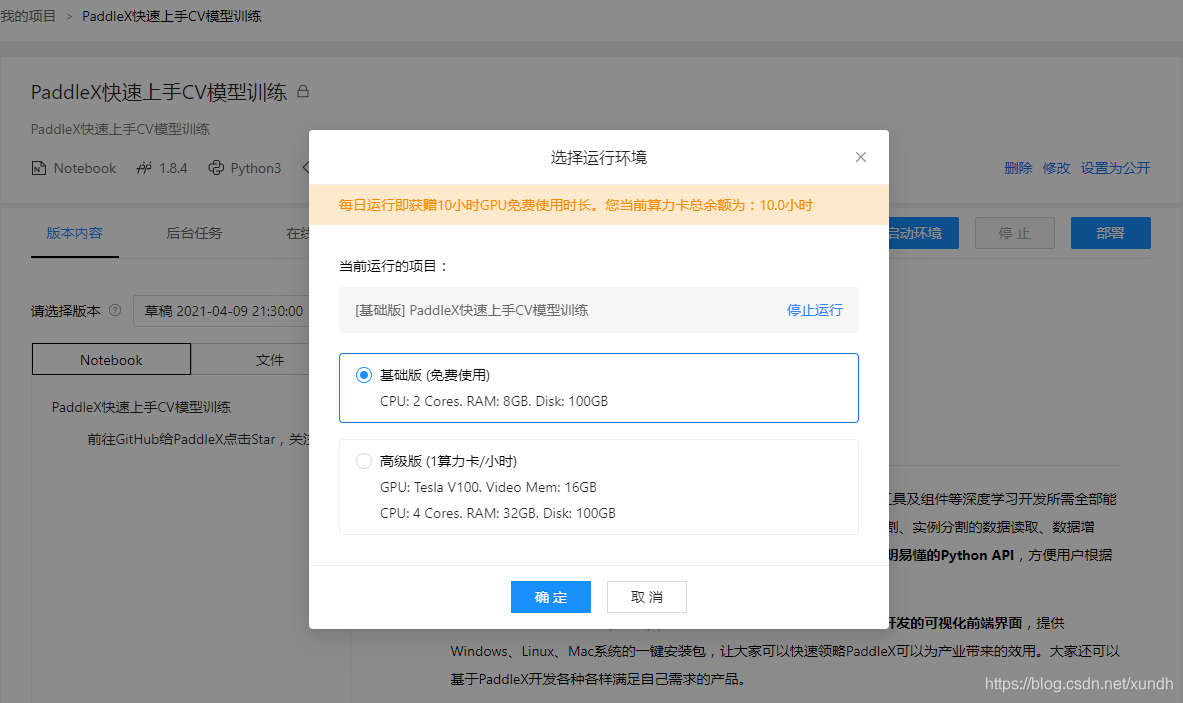The height and width of the screenshot is (703, 1183).
Task: Close the environment selection dialog
Action: coord(861,157)
